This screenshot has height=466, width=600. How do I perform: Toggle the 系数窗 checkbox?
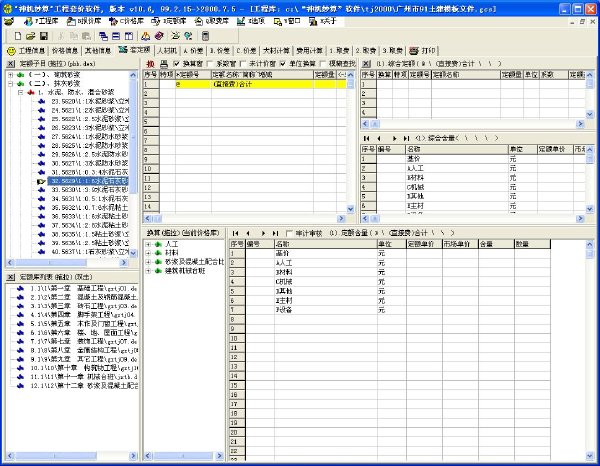[x=210, y=64]
